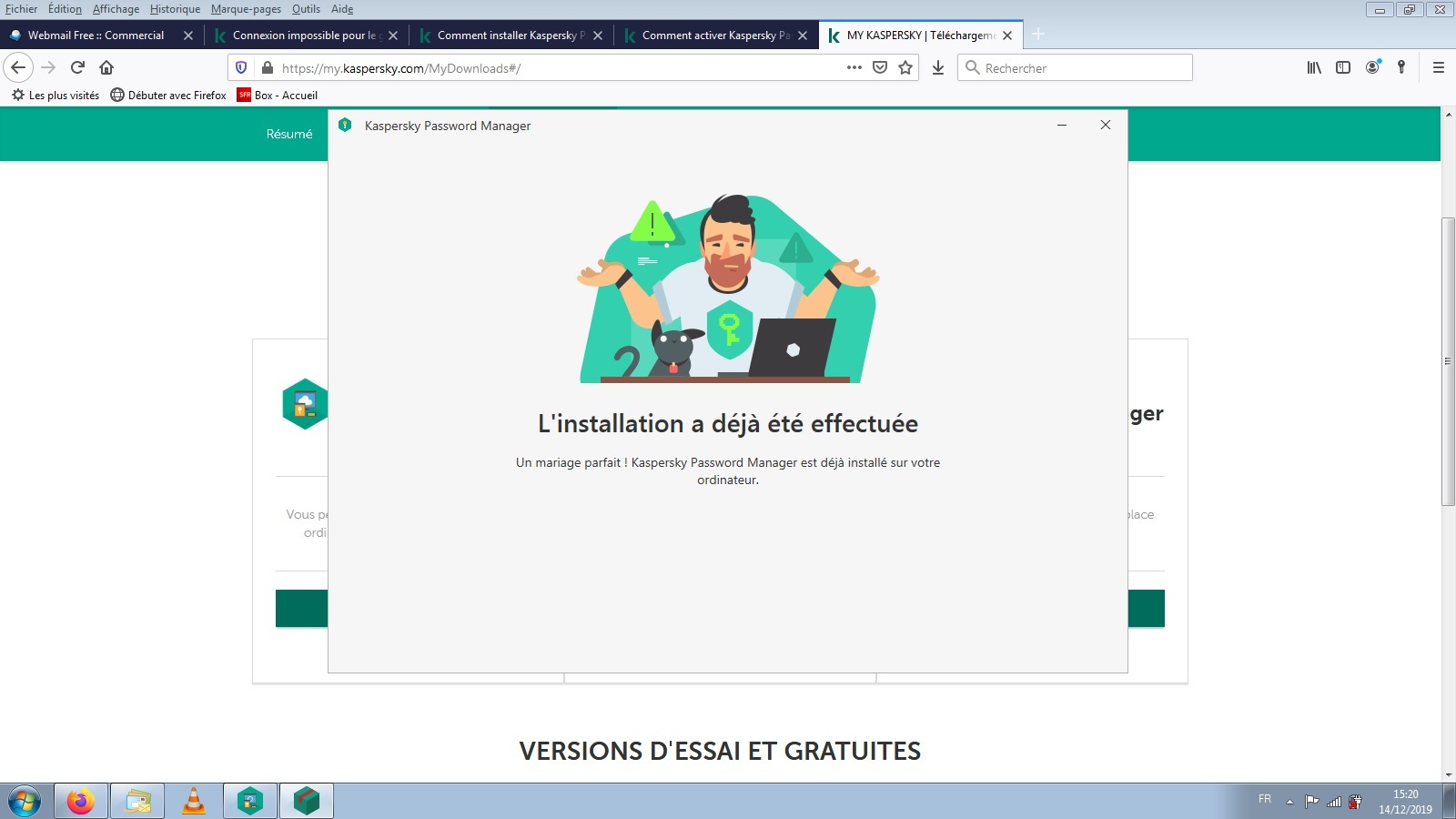Close the Comment activer Kaspersky tab
1456x819 pixels.
click(x=803, y=35)
